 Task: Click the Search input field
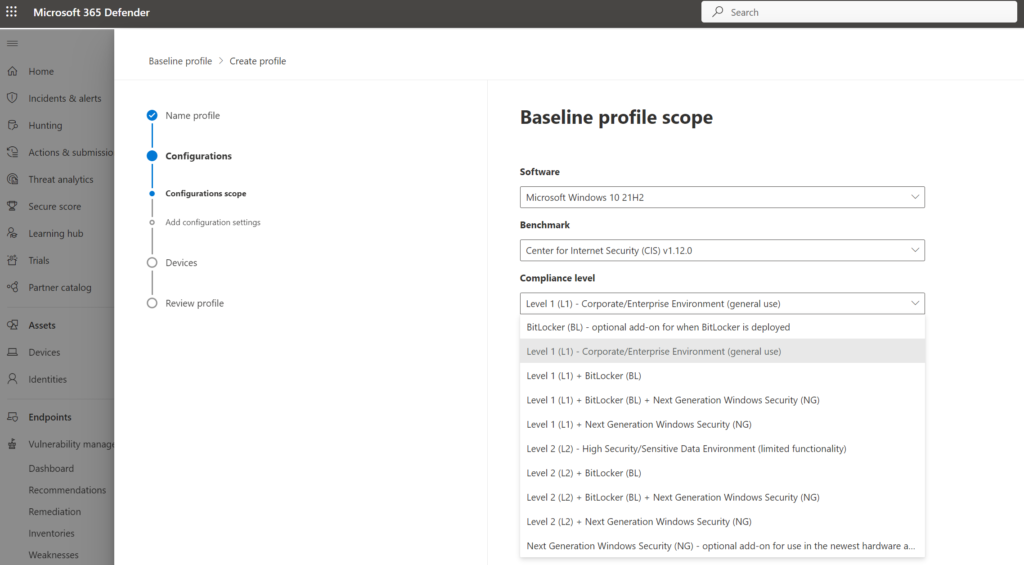coord(859,12)
